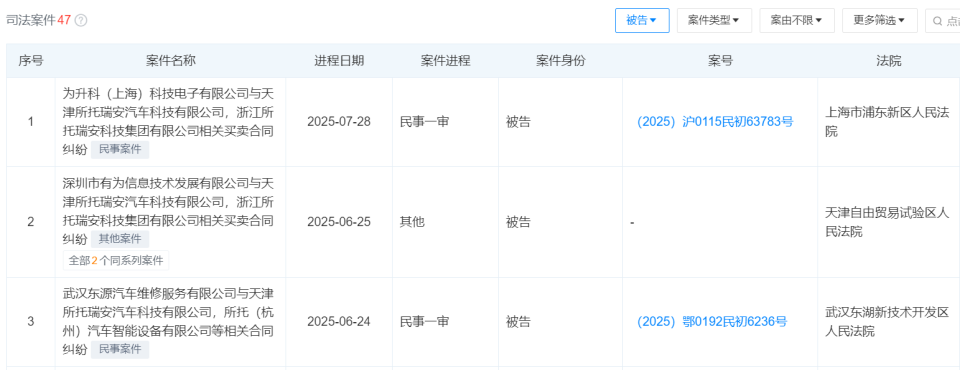960x370 pixels.
Task: Click 民事一审 in row 1
Action: tap(424, 121)
